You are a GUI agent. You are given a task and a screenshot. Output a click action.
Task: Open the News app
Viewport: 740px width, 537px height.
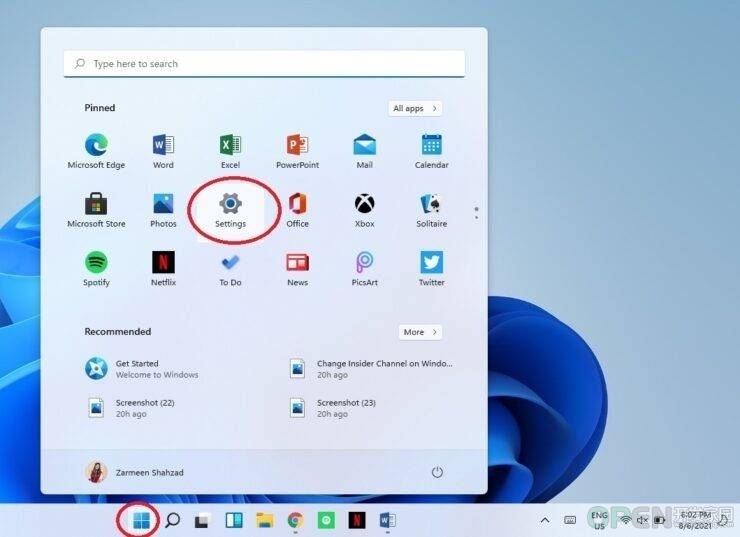tap(297, 268)
